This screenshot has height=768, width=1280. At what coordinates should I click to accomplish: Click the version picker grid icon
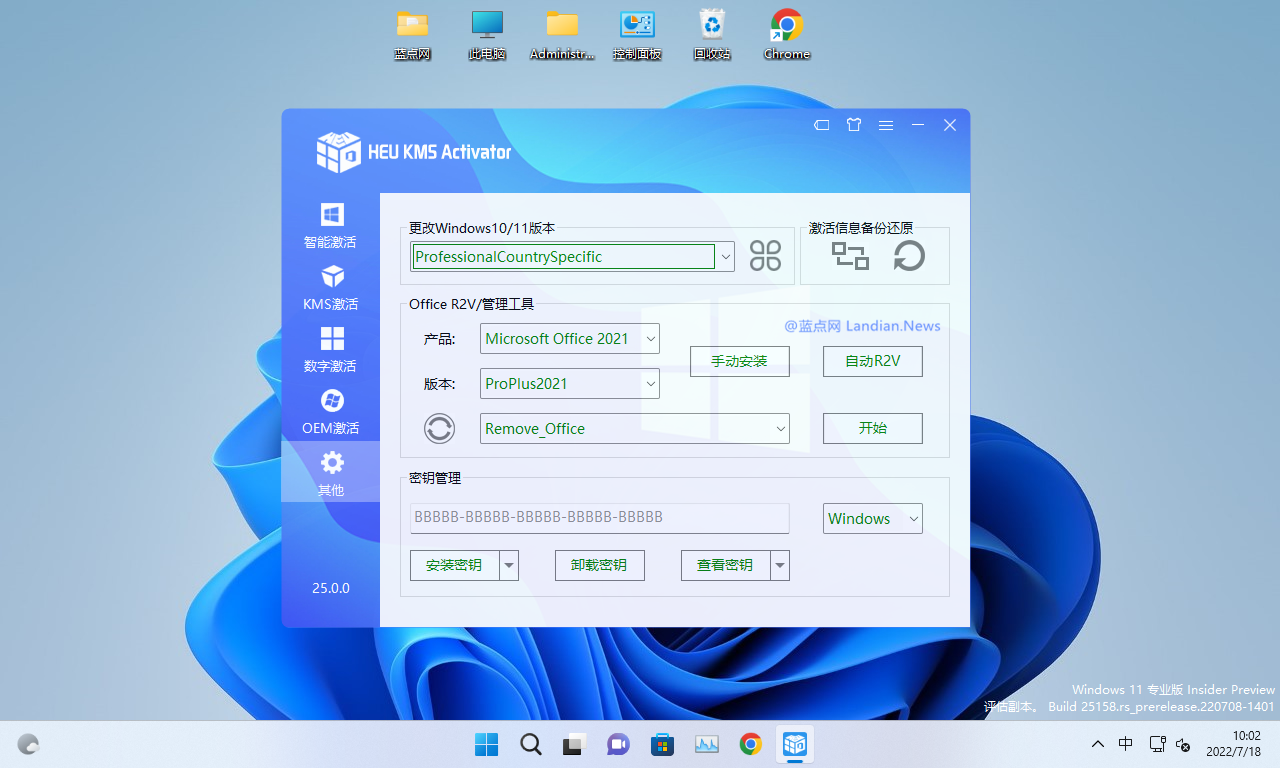click(x=765, y=255)
